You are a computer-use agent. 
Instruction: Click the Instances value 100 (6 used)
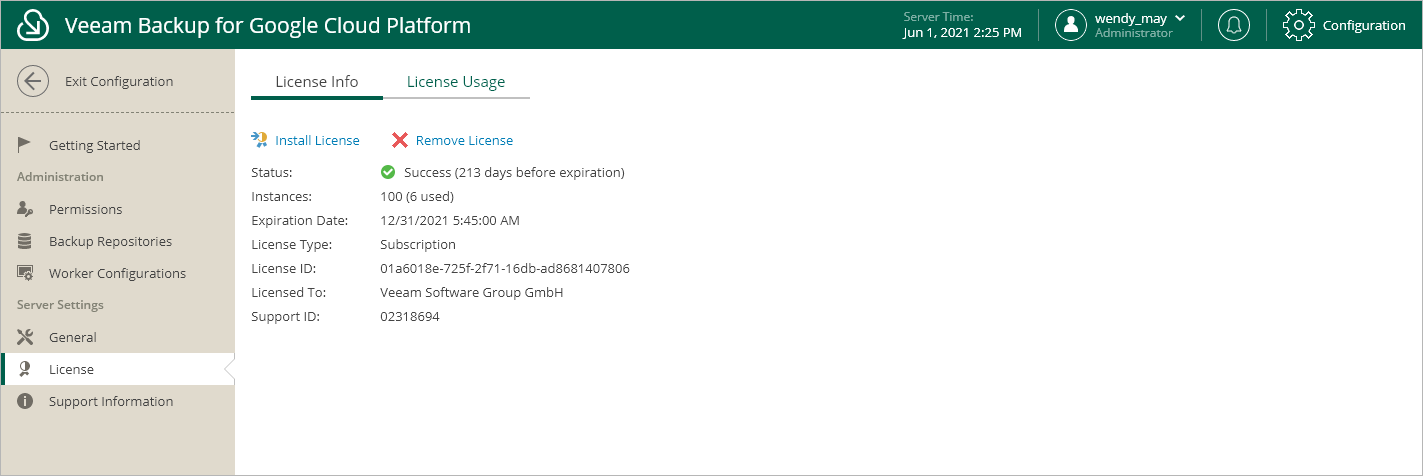[x=418, y=196]
